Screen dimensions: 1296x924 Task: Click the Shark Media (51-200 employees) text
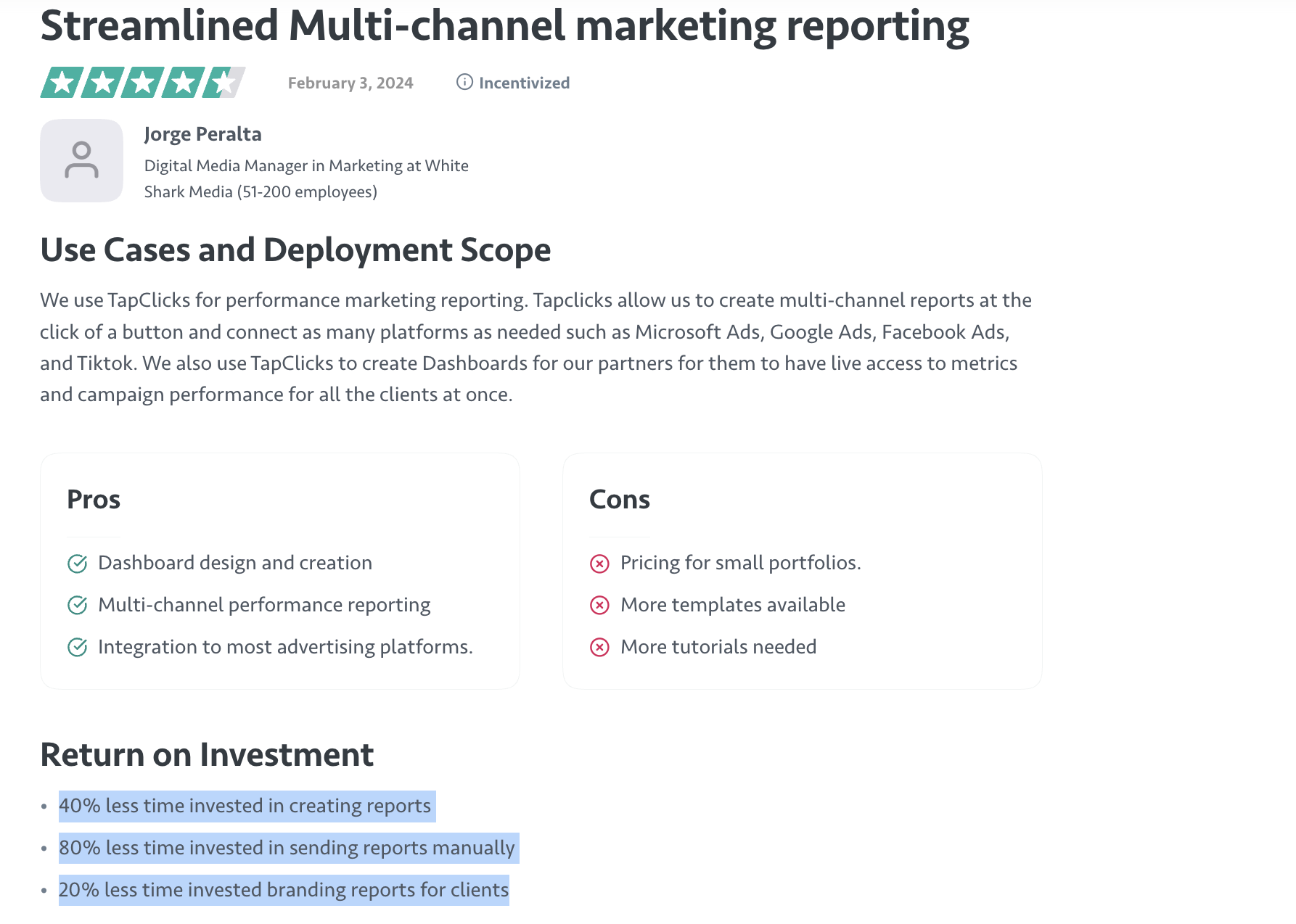pyautogui.click(x=261, y=191)
